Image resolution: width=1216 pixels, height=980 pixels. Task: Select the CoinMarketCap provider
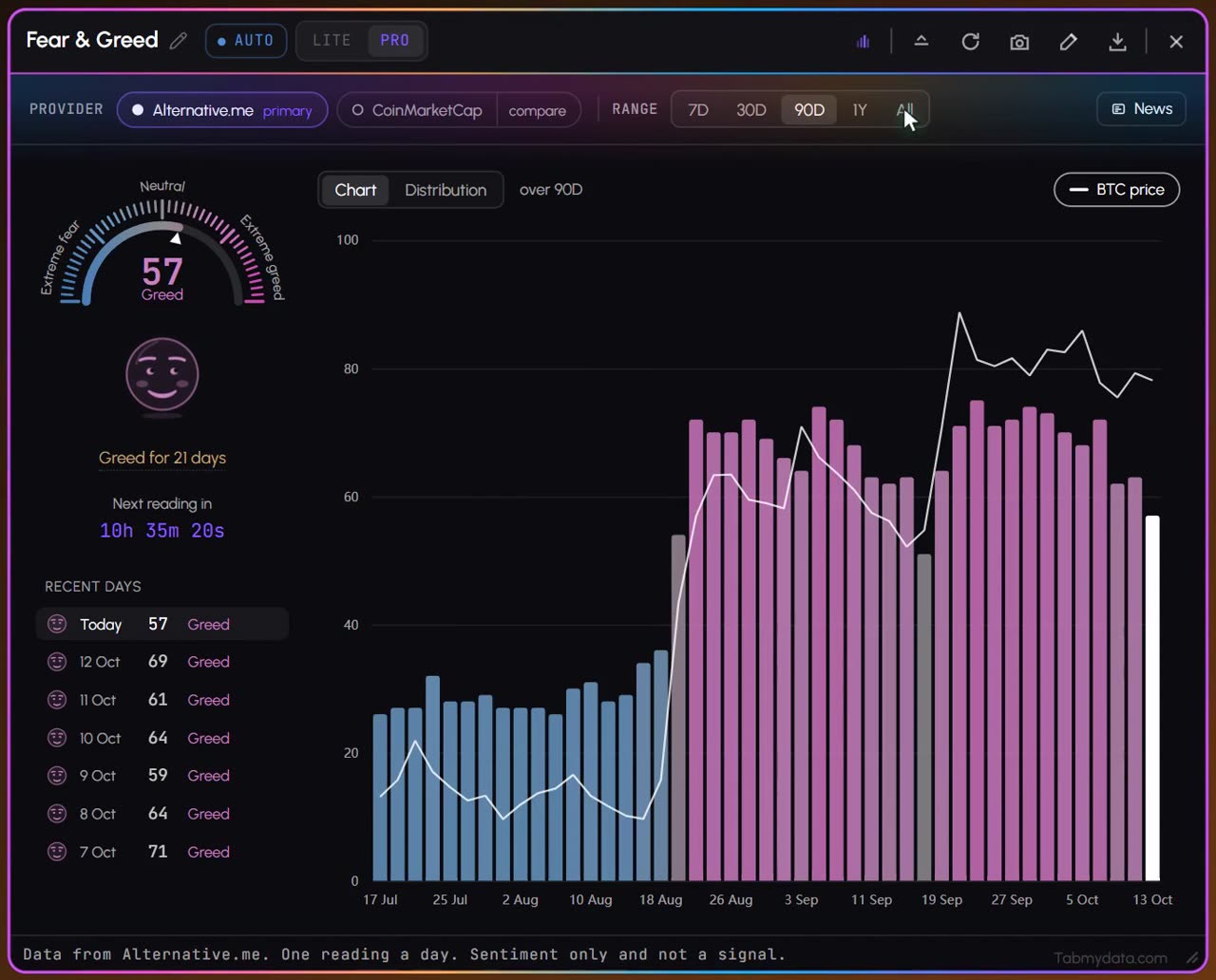coord(417,110)
